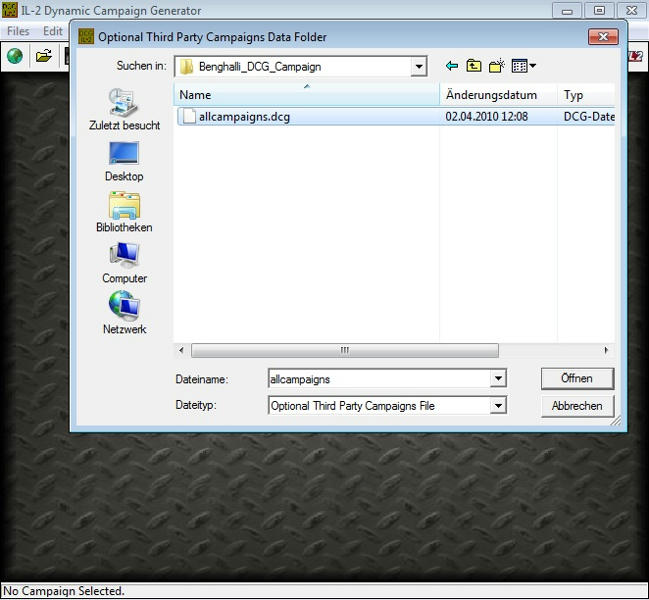Screen dimensions: 649x600
Task: Click the DCG-Datei type cell
Action: click(589, 117)
